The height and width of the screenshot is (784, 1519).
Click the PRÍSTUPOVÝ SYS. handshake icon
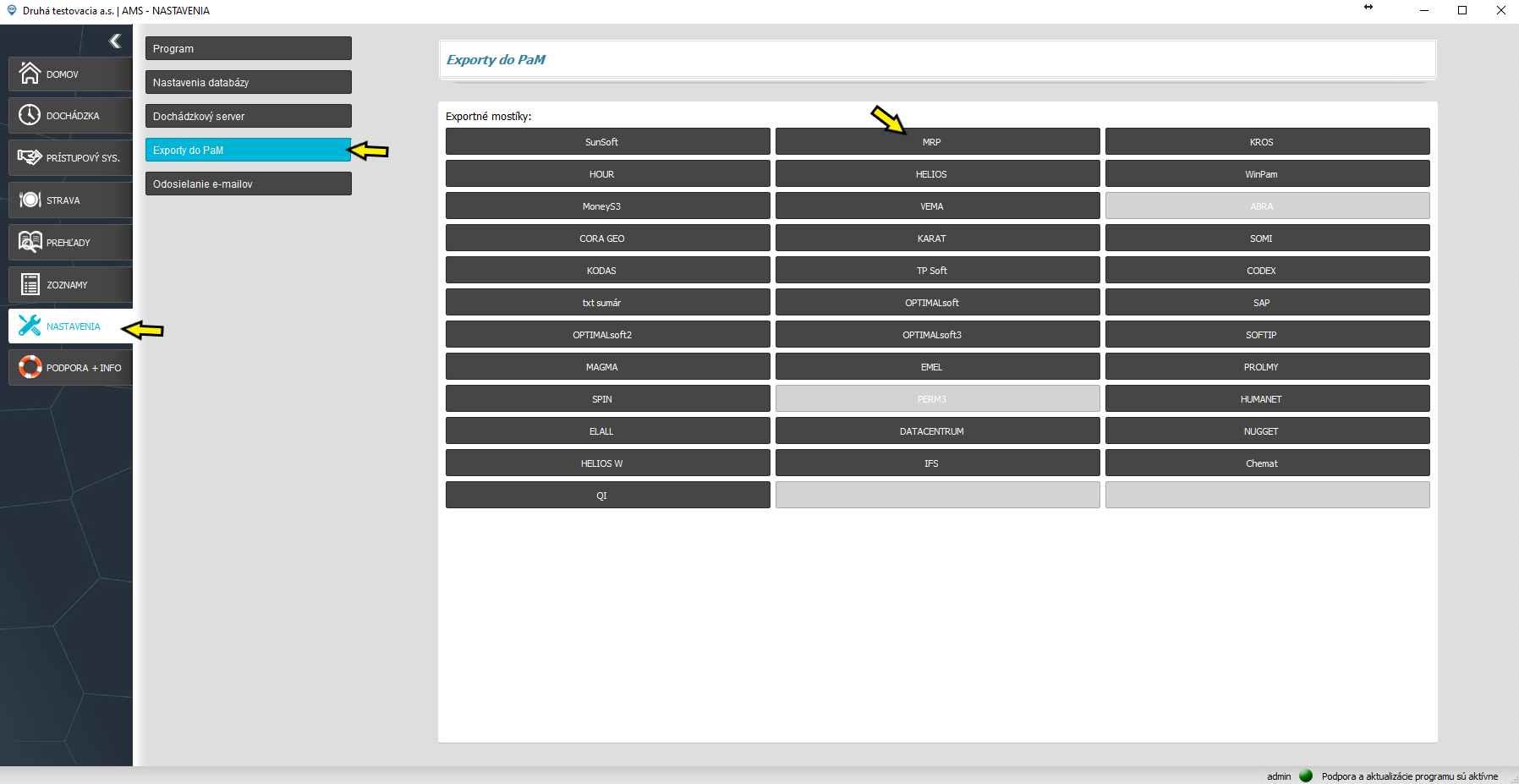(x=30, y=157)
